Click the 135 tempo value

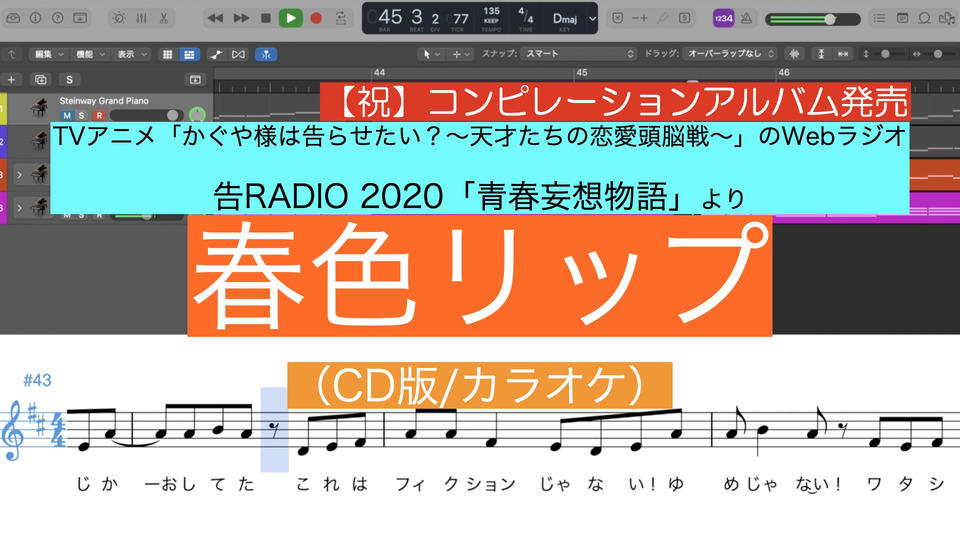point(491,11)
